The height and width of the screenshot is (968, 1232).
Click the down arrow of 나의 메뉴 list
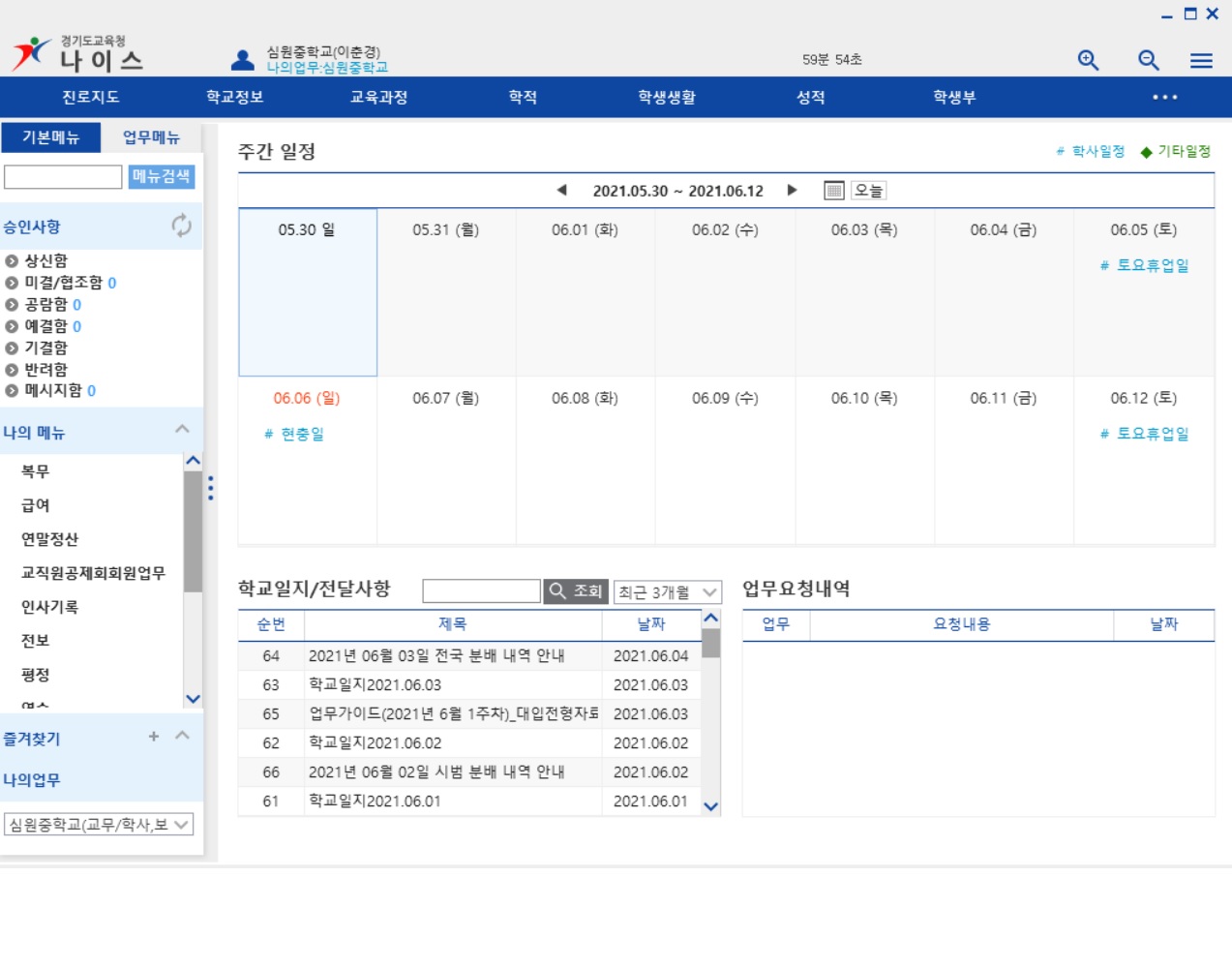pos(193,699)
